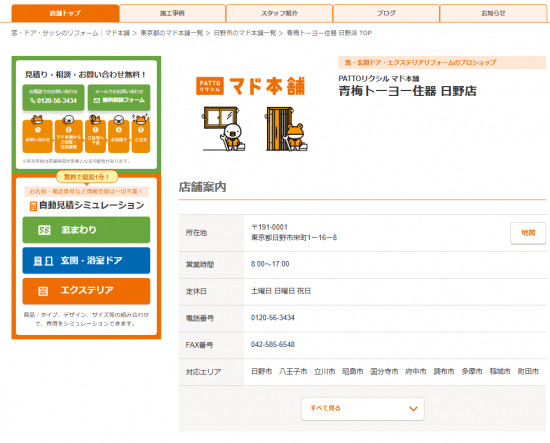550x443 pixels.
Task: Click the 調布市 area entry
Action: click(444, 371)
